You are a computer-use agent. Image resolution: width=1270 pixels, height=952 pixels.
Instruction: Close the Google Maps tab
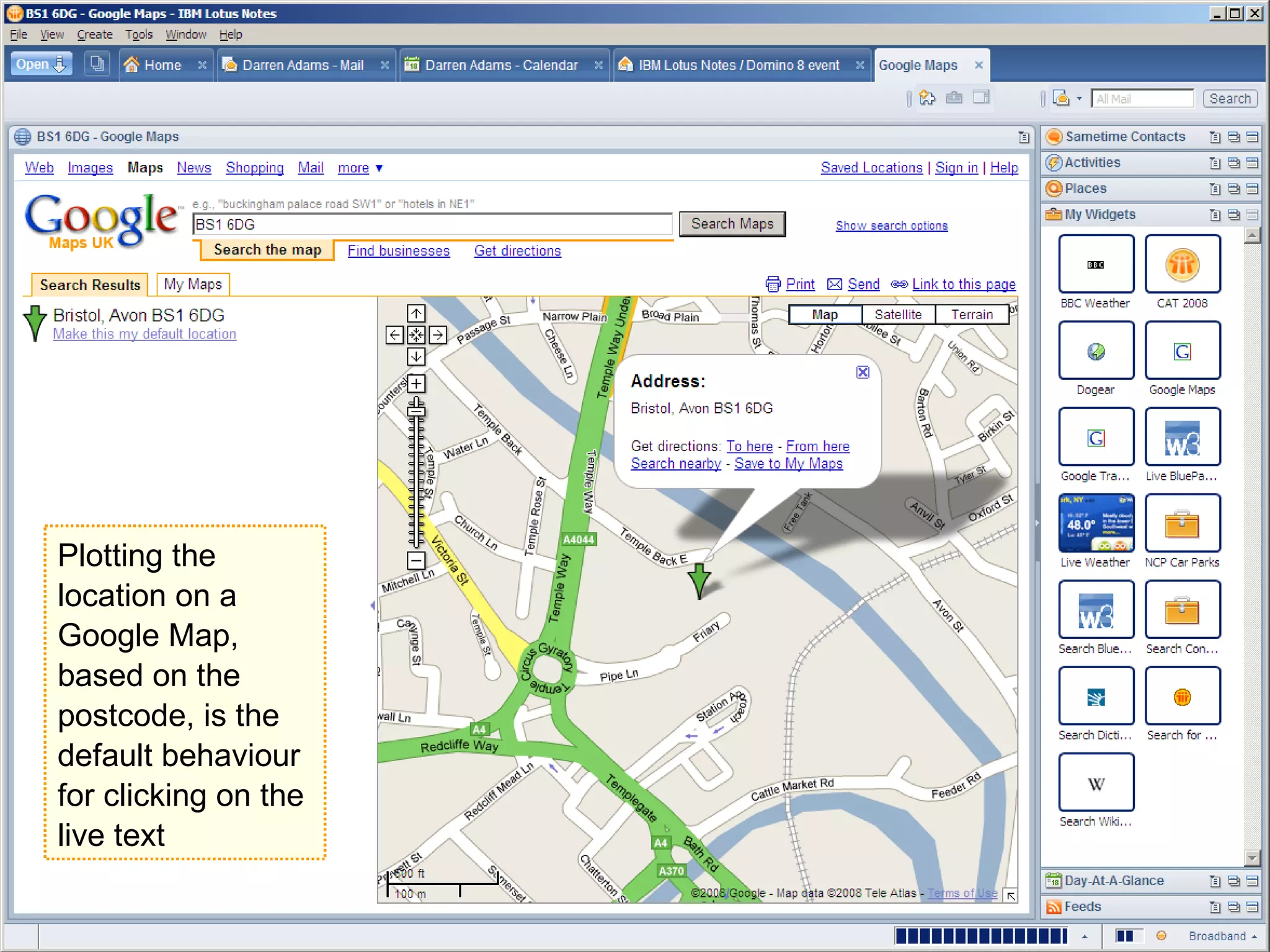979,65
